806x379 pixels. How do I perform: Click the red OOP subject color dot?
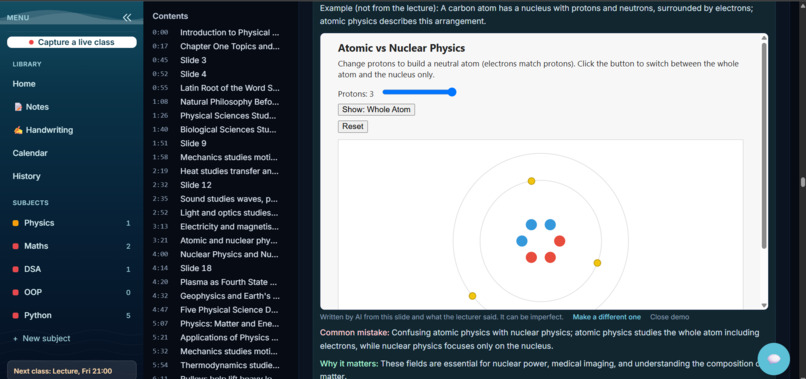coord(15,293)
